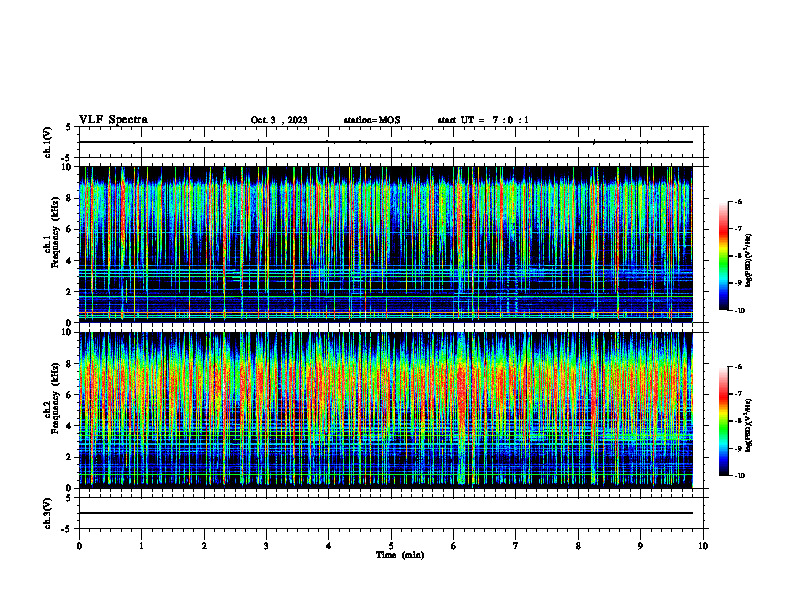This screenshot has height=612, width=792.
Task: Click the ch.1 spectrogram panel
Action: click(x=386, y=244)
